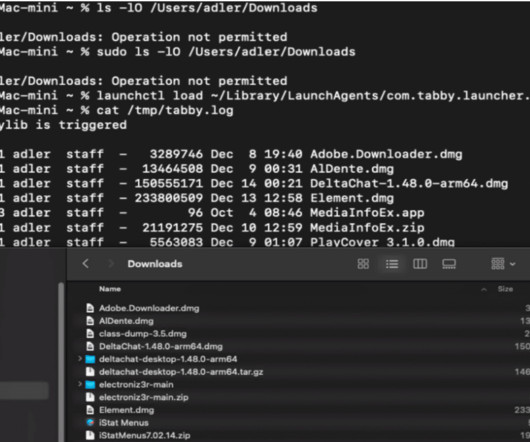The width and height of the screenshot is (530, 442).
Task: Click file size 150555171 in terminal
Action: point(169,183)
